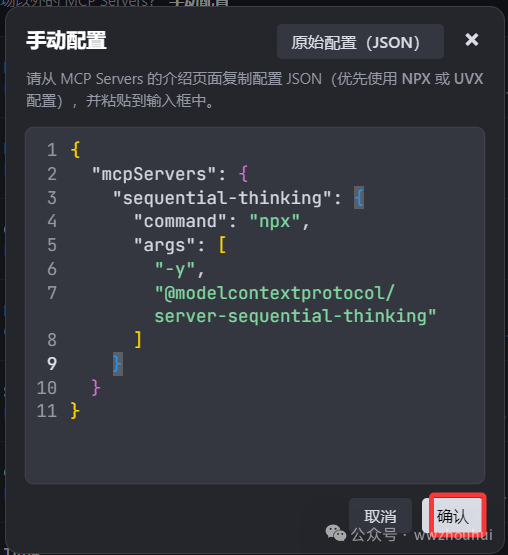Click the wrapped server-sequential-thinking text
This screenshot has height=555, width=508.
pyautogui.click(x=295, y=316)
